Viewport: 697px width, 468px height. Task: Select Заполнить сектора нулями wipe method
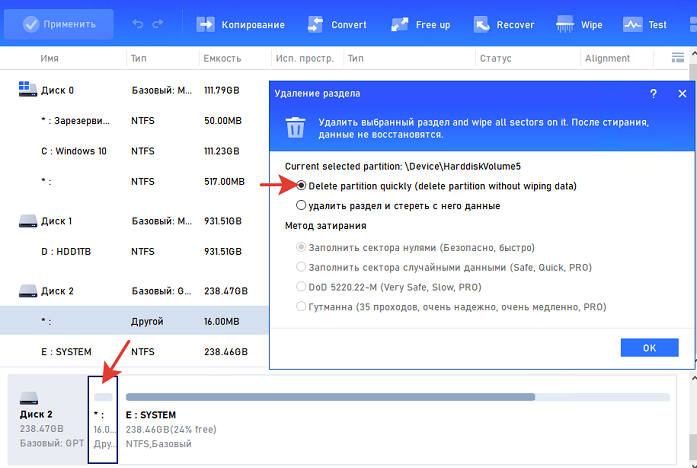click(301, 247)
